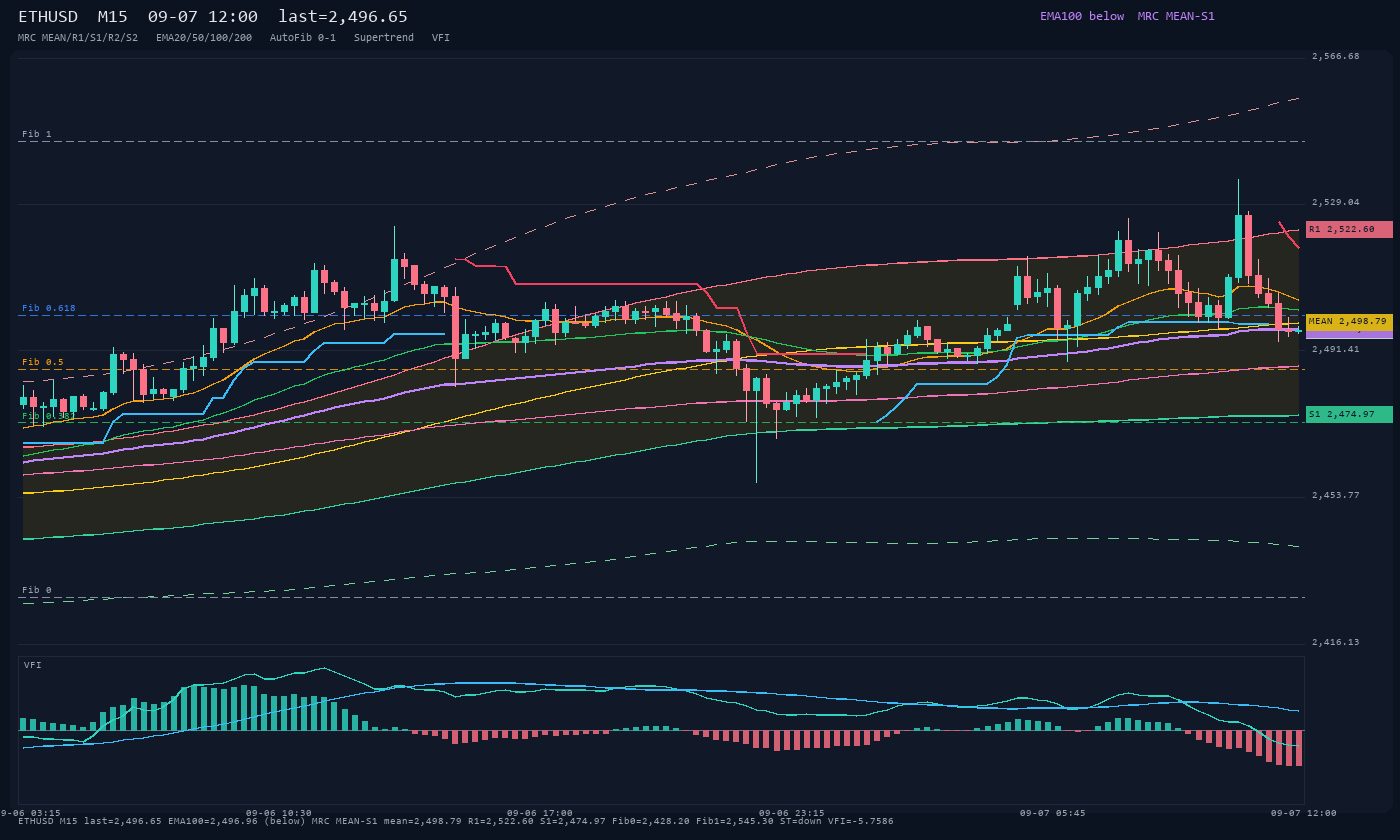Click the S1 2,474.97 price tag
The height and width of the screenshot is (840, 1400).
click(1349, 414)
